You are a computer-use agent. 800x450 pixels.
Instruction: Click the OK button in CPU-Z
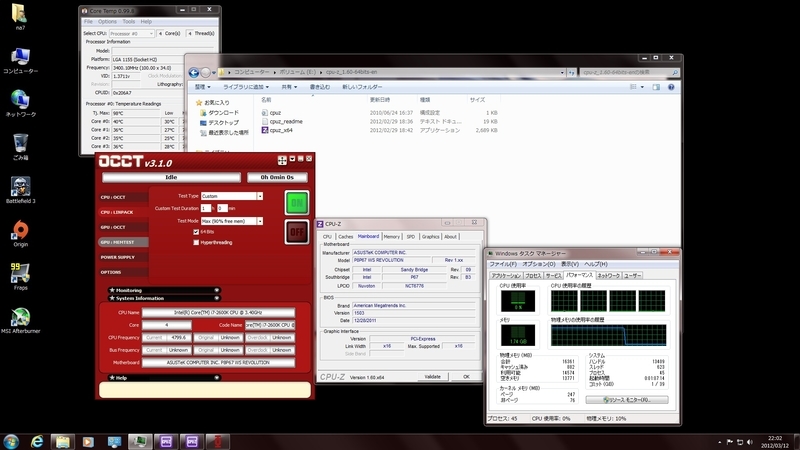466,377
